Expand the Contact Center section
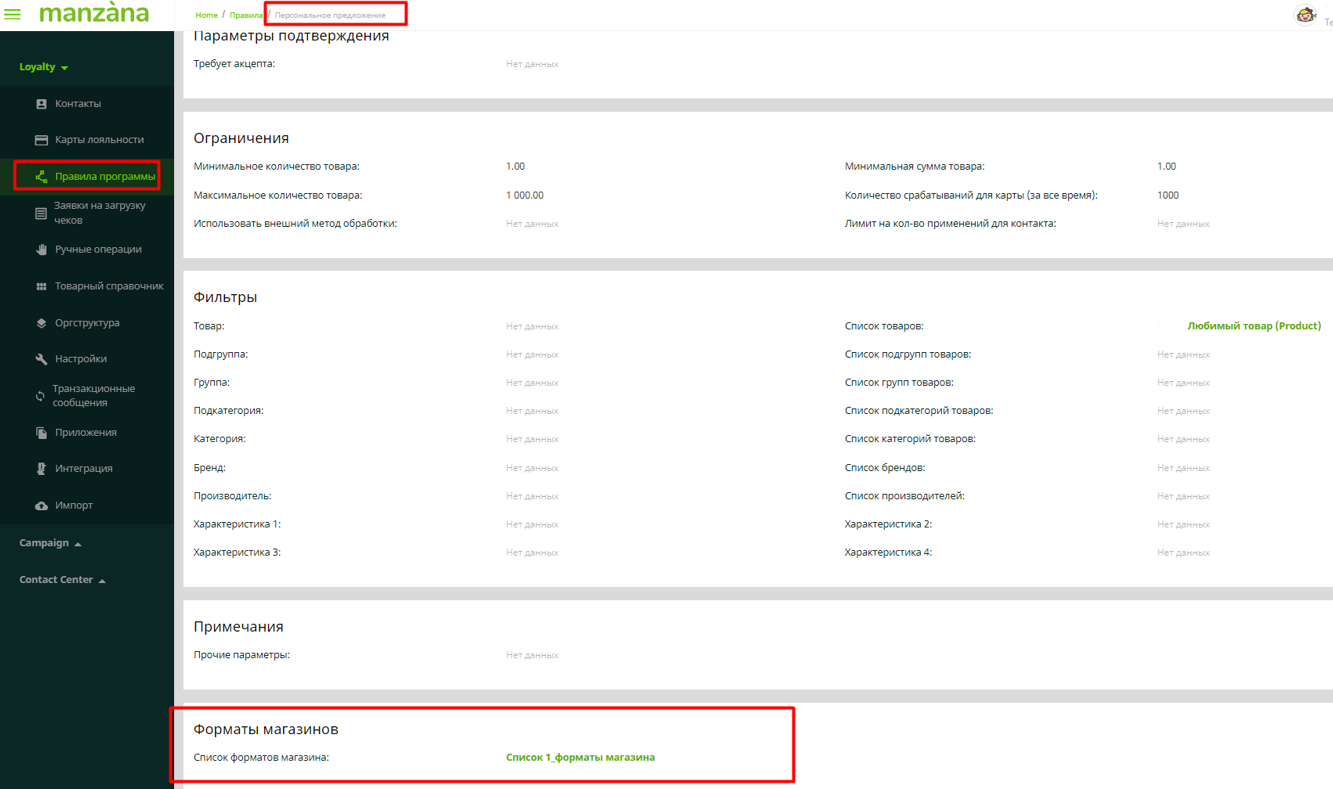The image size is (1333, 789). [x=62, y=580]
